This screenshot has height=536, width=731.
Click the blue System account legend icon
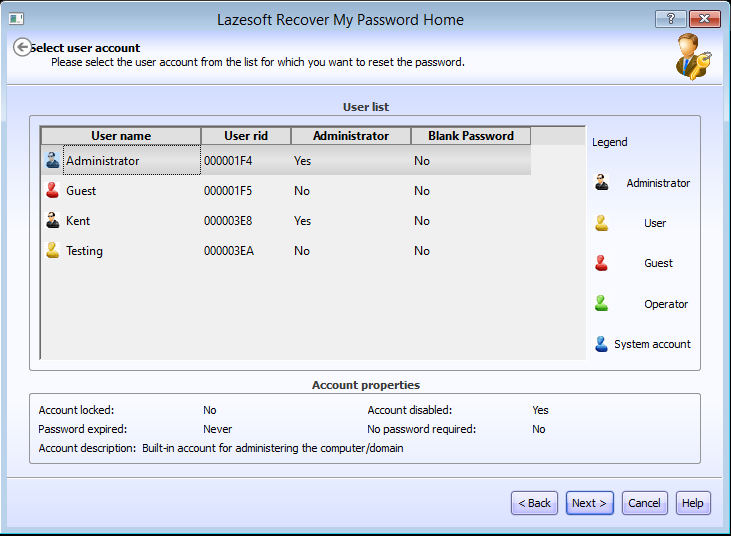[601, 344]
